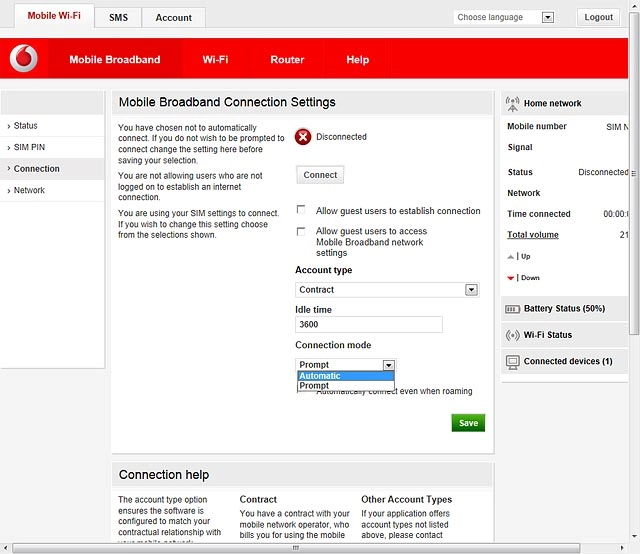The image size is (640, 554).
Task: Click the arrow icon beside Network
Action: (9, 191)
